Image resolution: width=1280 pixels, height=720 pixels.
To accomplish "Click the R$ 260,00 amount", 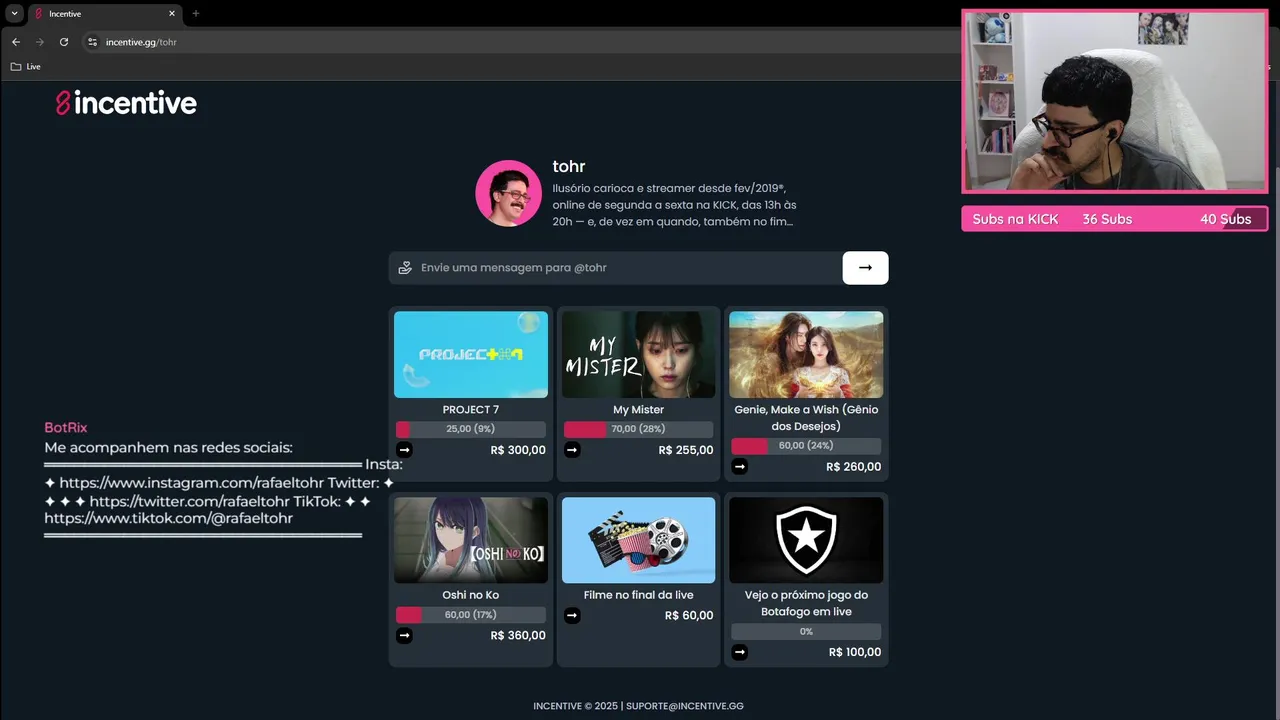I will (853, 467).
